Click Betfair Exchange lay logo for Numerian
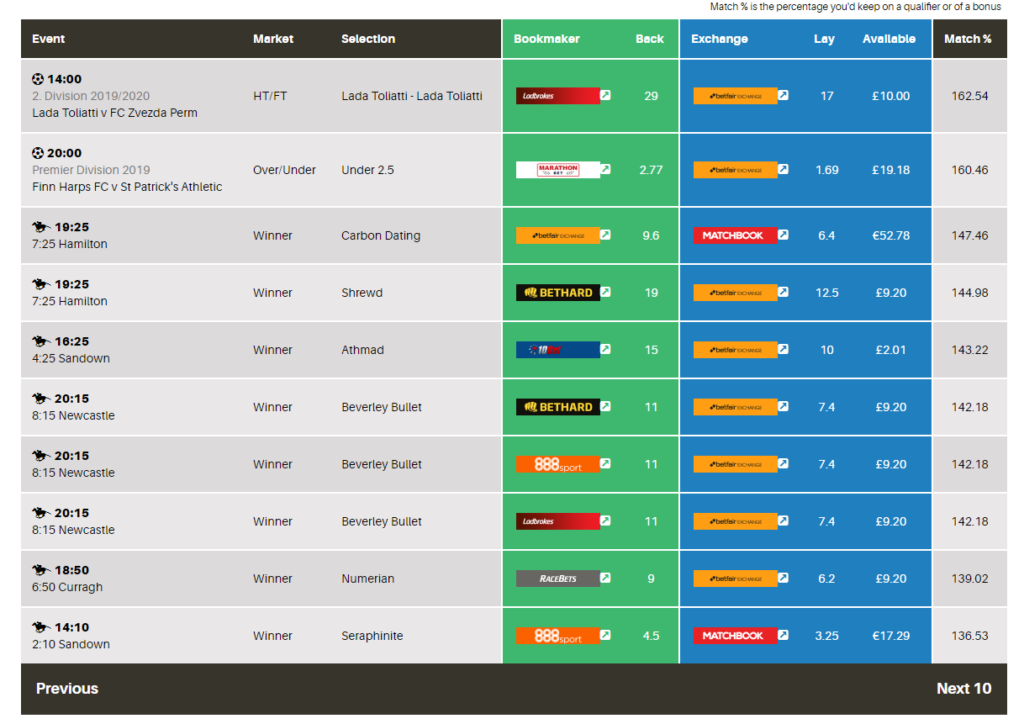This screenshot has height=724, width=1024. [x=733, y=578]
